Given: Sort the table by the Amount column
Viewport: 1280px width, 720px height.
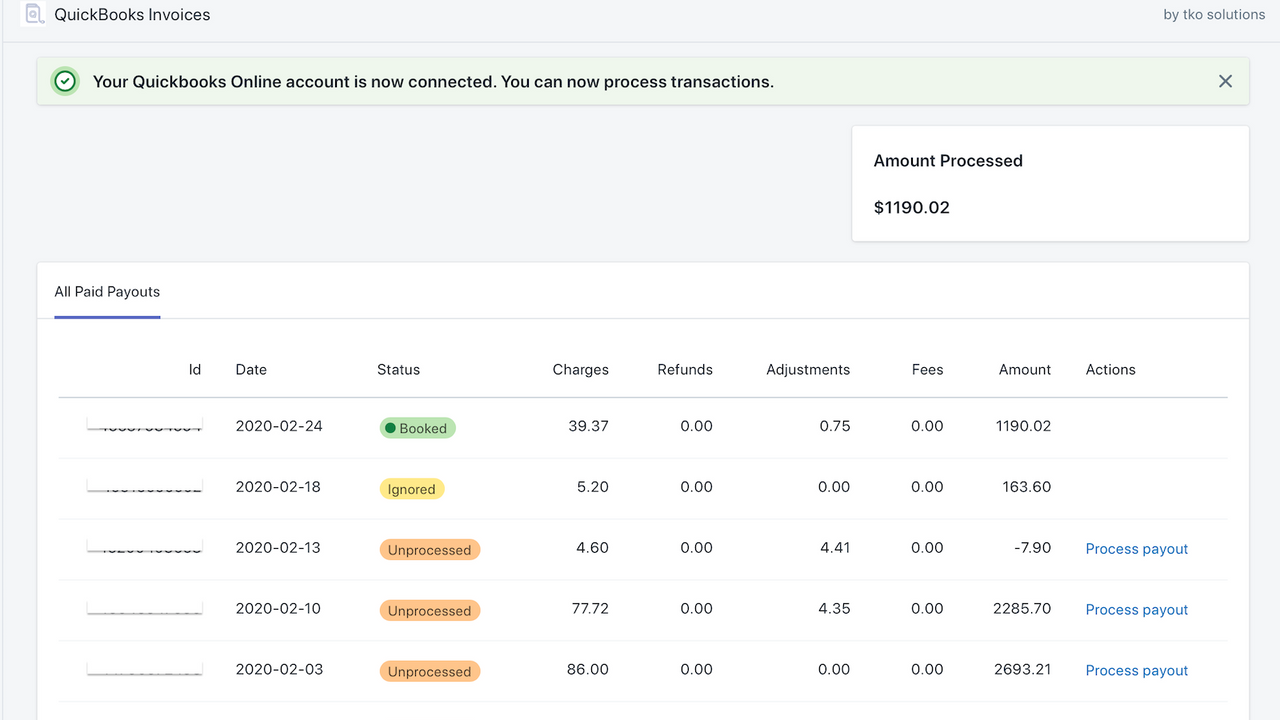Looking at the screenshot, I should 1024,369.
